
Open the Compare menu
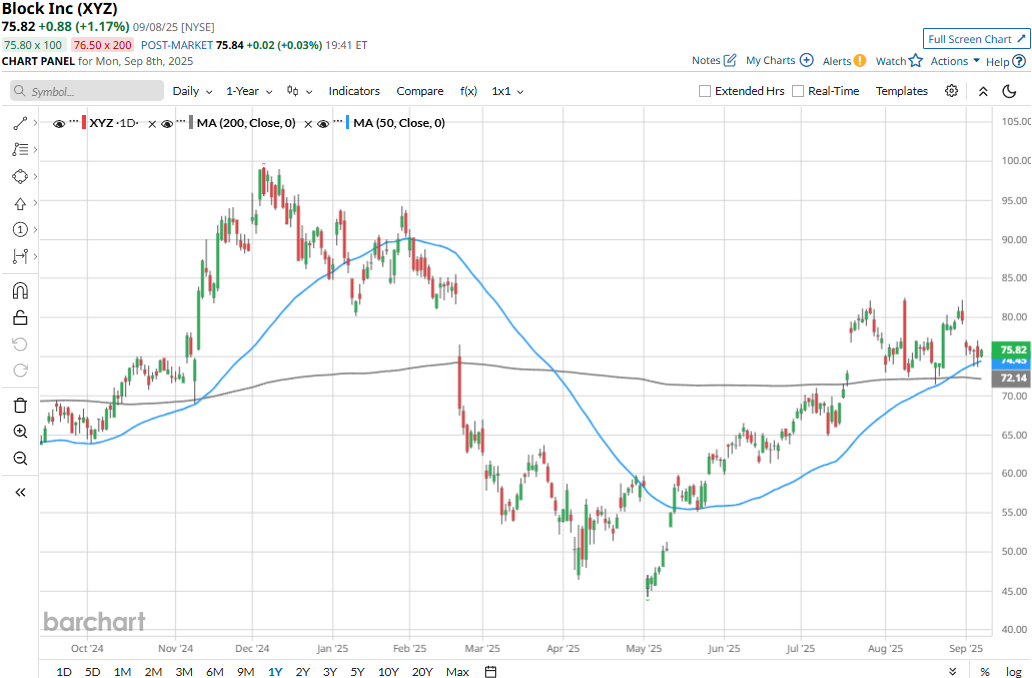coord(420,91)
